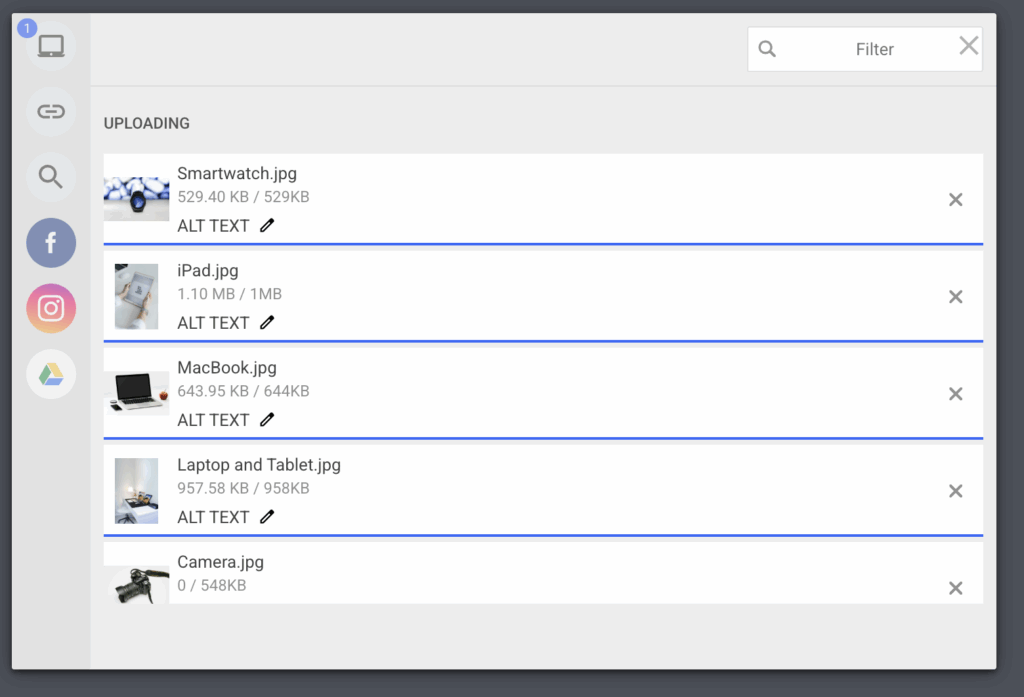This screenshot has width=1024, height=697.
Task: Choose Facebook as upload source
Action: coord(51,243)
